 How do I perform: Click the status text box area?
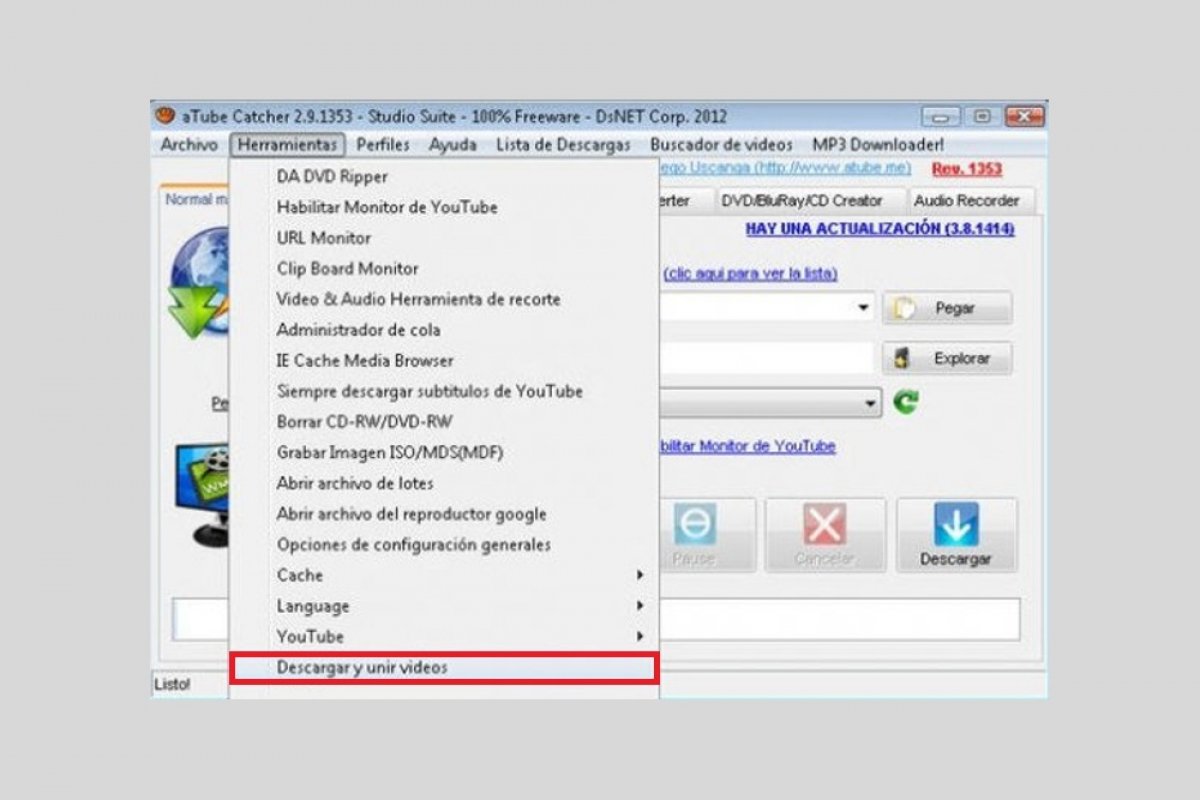(840, 619)
